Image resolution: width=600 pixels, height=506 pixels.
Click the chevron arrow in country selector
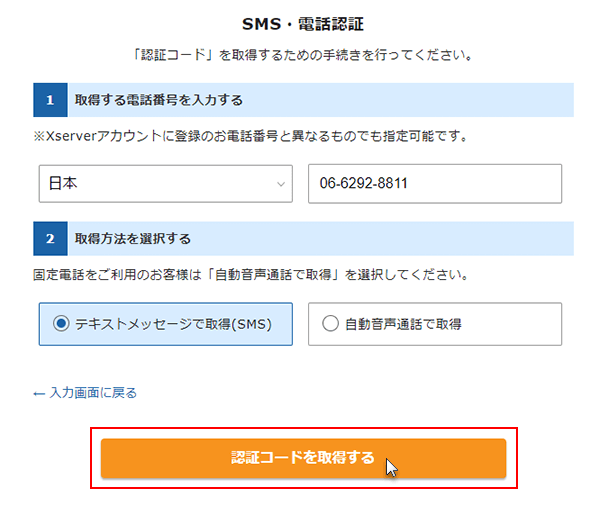point(280,184)
